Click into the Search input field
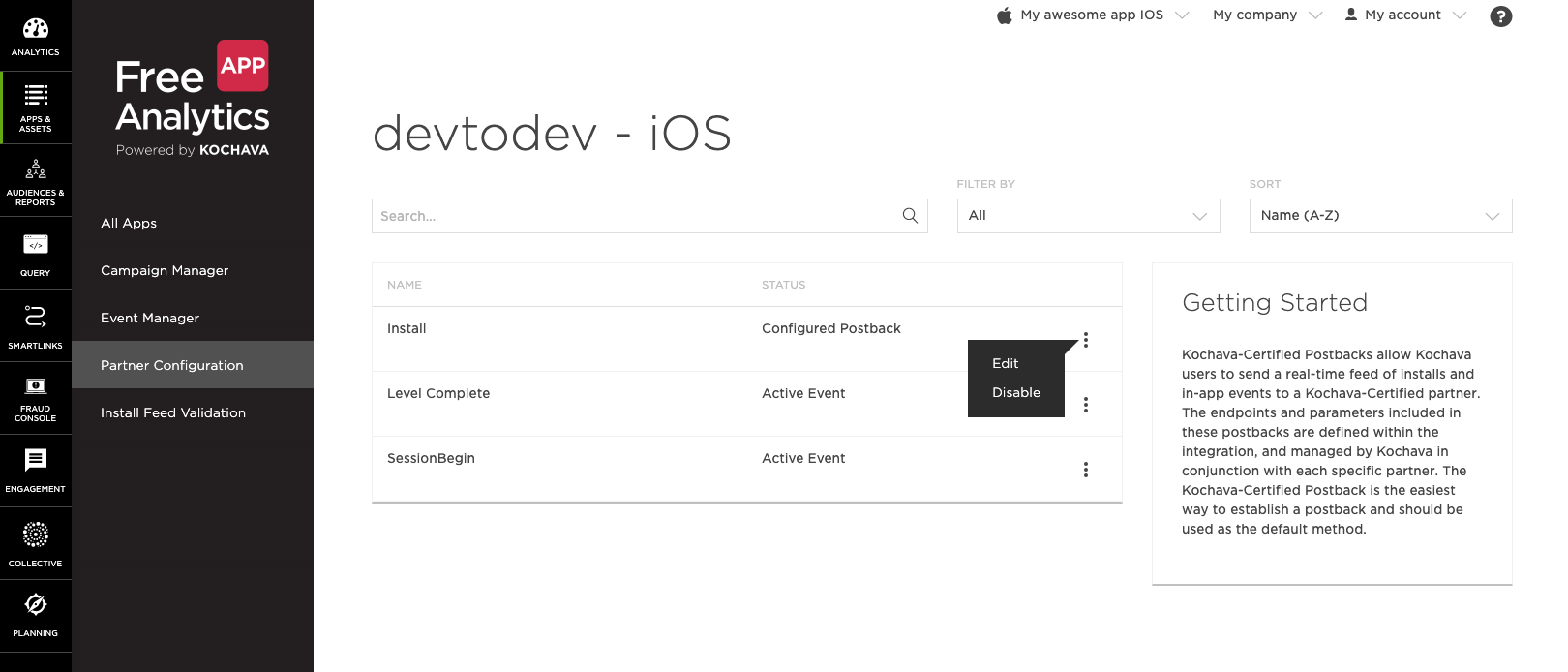 [634, 216]
